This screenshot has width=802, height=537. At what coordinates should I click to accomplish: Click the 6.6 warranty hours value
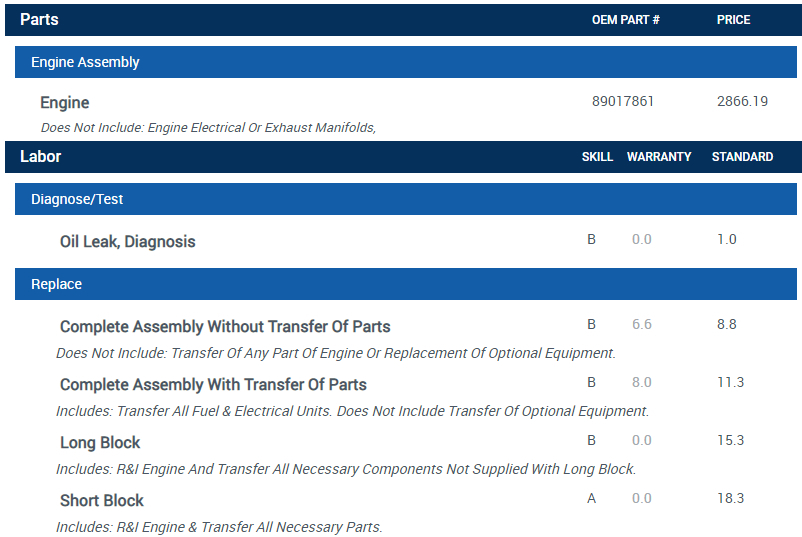[x=642, y=324]
